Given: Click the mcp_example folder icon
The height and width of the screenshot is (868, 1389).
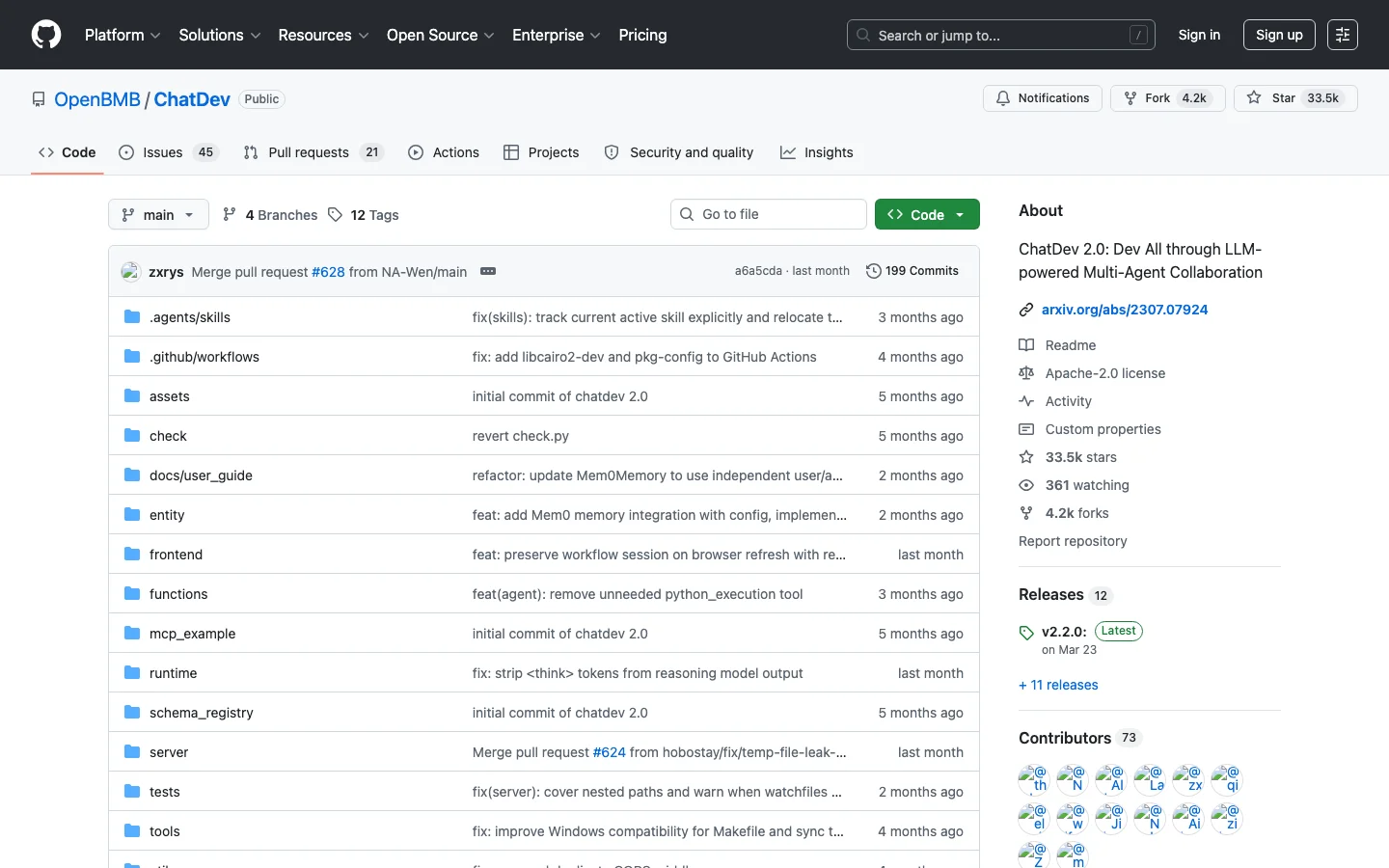Looking at the screenshot, I should tap(132, 634).
